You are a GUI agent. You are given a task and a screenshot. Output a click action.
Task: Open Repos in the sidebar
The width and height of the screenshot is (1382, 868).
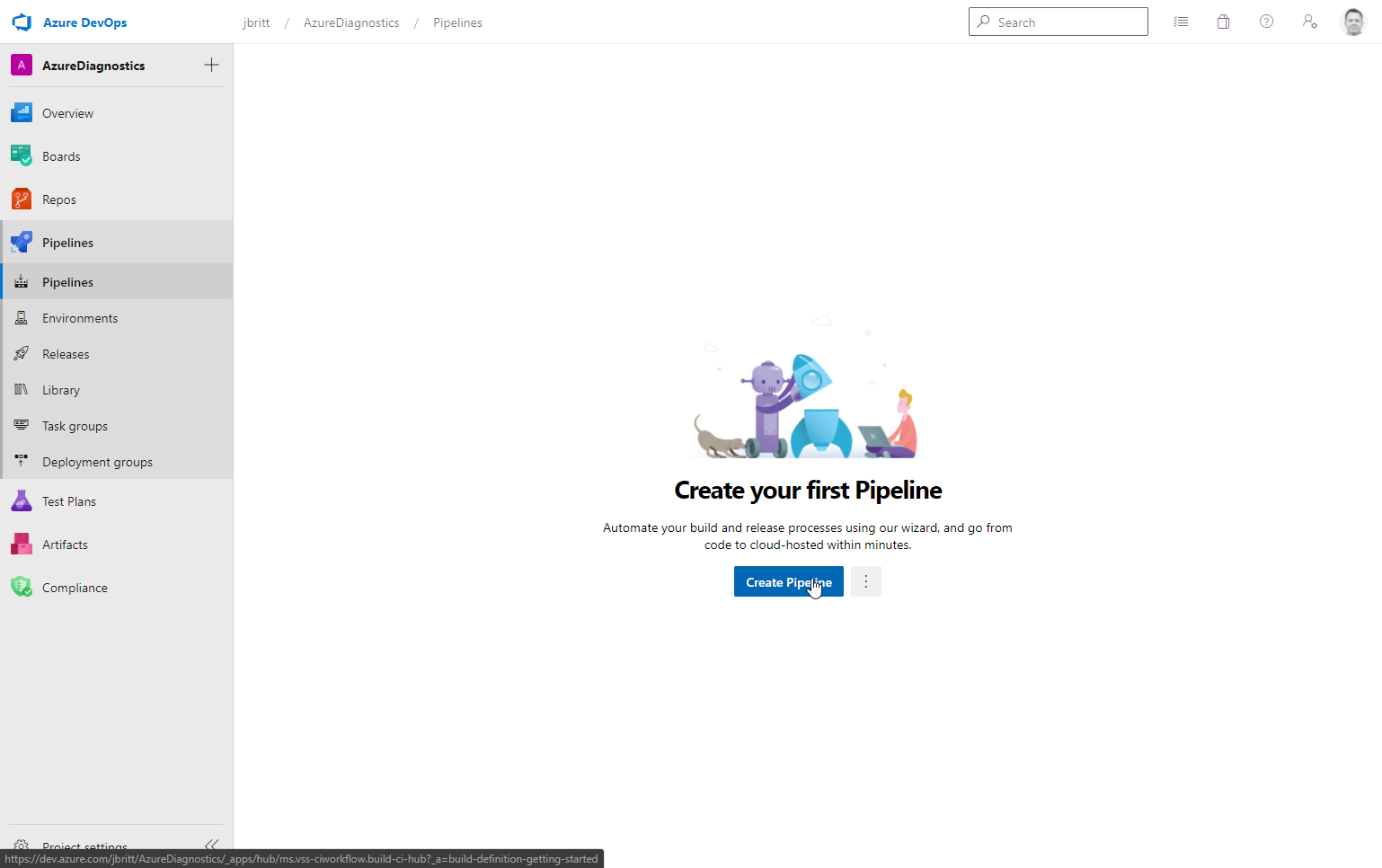click(117, 199)
